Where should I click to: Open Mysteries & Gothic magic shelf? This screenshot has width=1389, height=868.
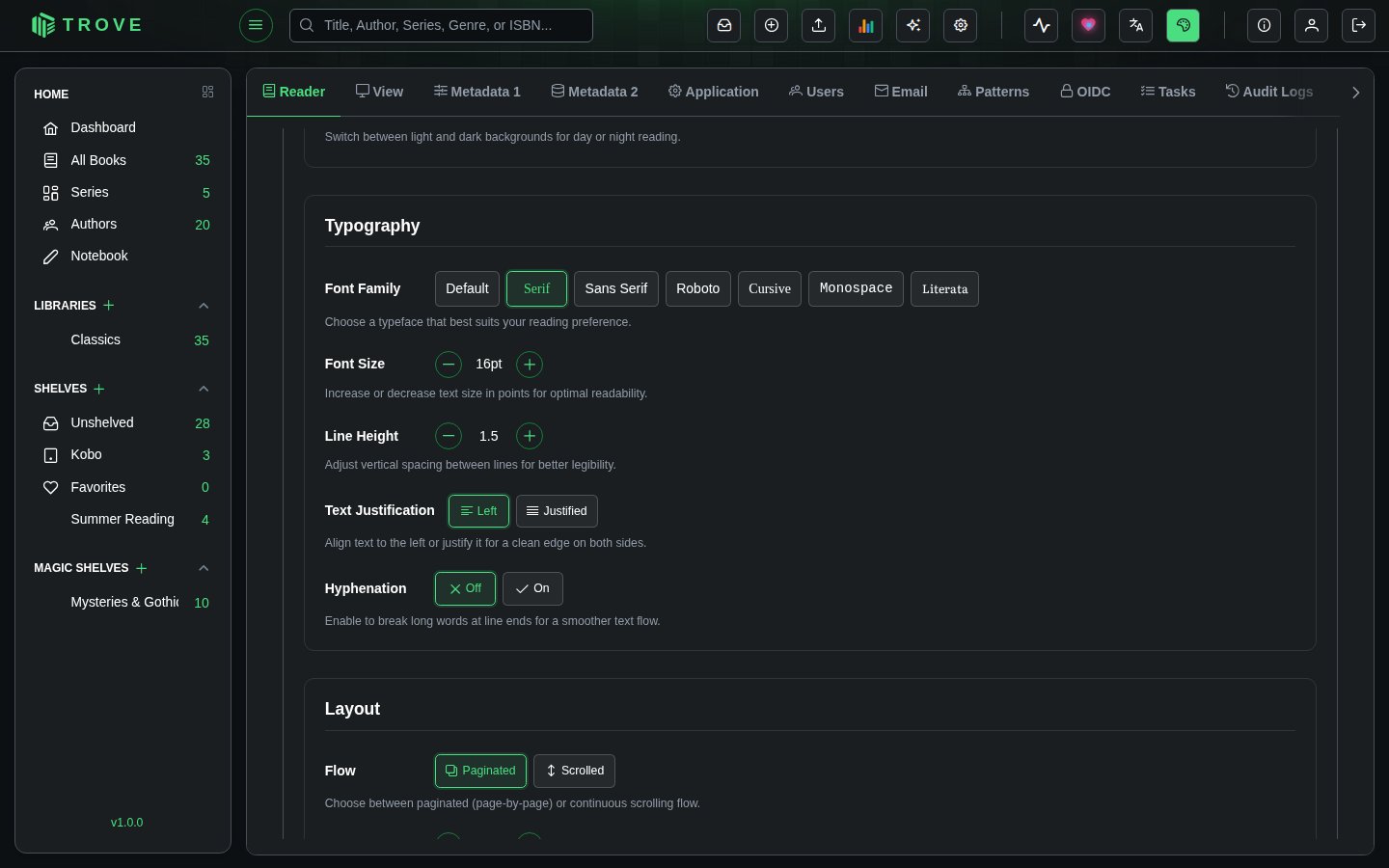[123, 602]
